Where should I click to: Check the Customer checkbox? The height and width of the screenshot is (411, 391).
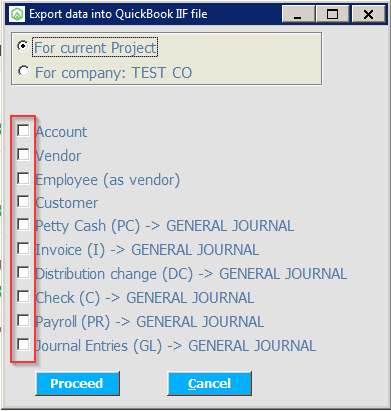pyautogui.click(x=23, y=201)
